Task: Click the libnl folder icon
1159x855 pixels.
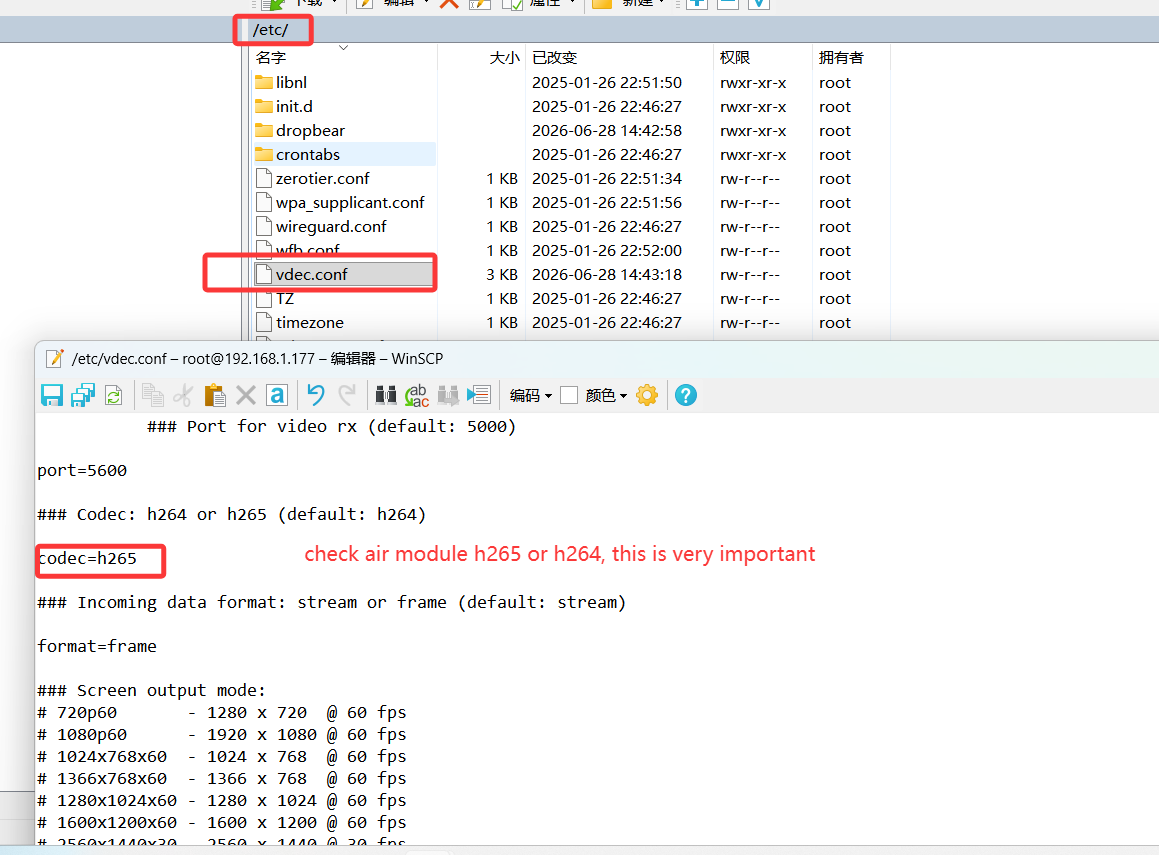Action: pyautogui.click(x=264, y=82)
